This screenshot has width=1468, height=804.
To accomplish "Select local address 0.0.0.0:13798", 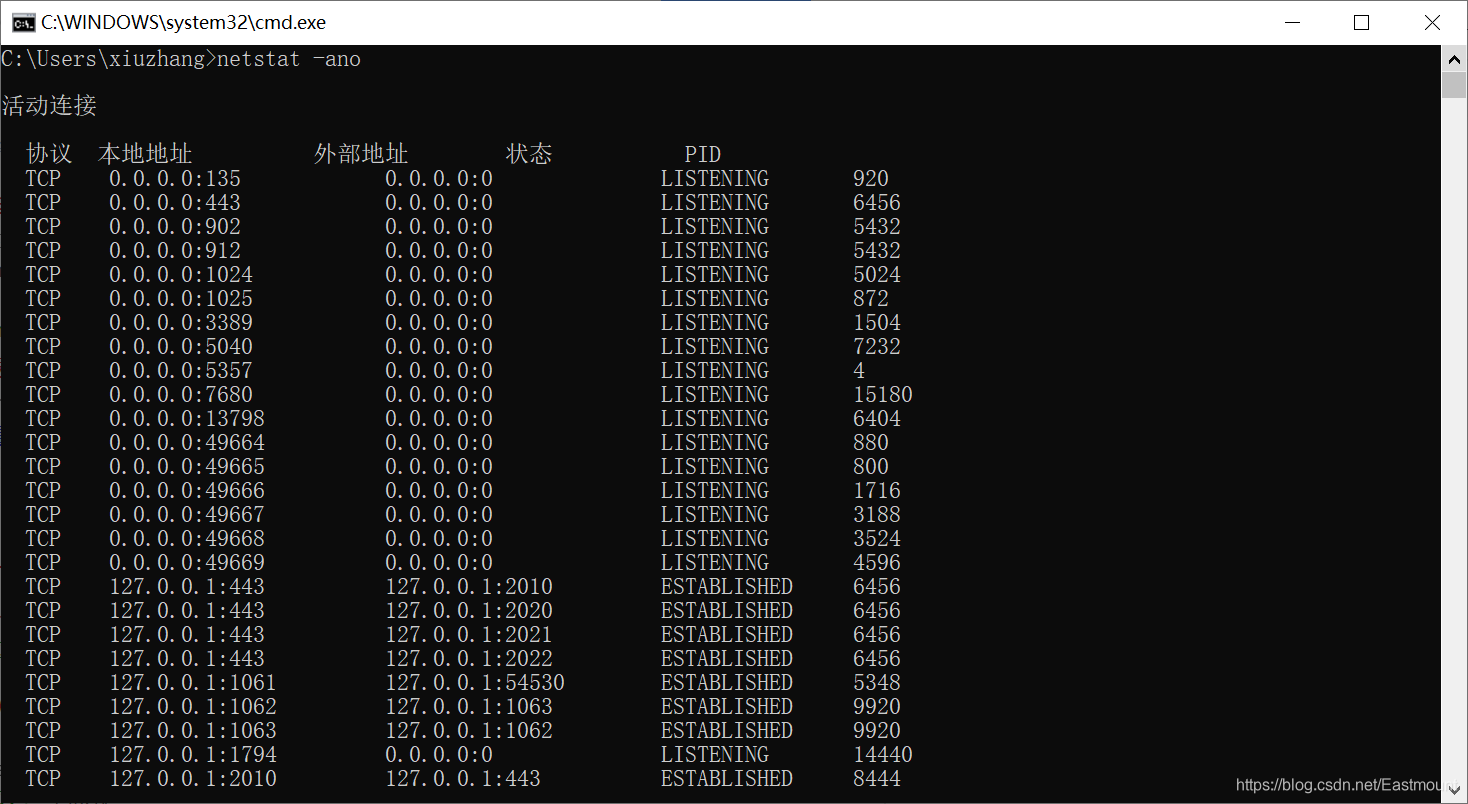I will coord(187,419).
